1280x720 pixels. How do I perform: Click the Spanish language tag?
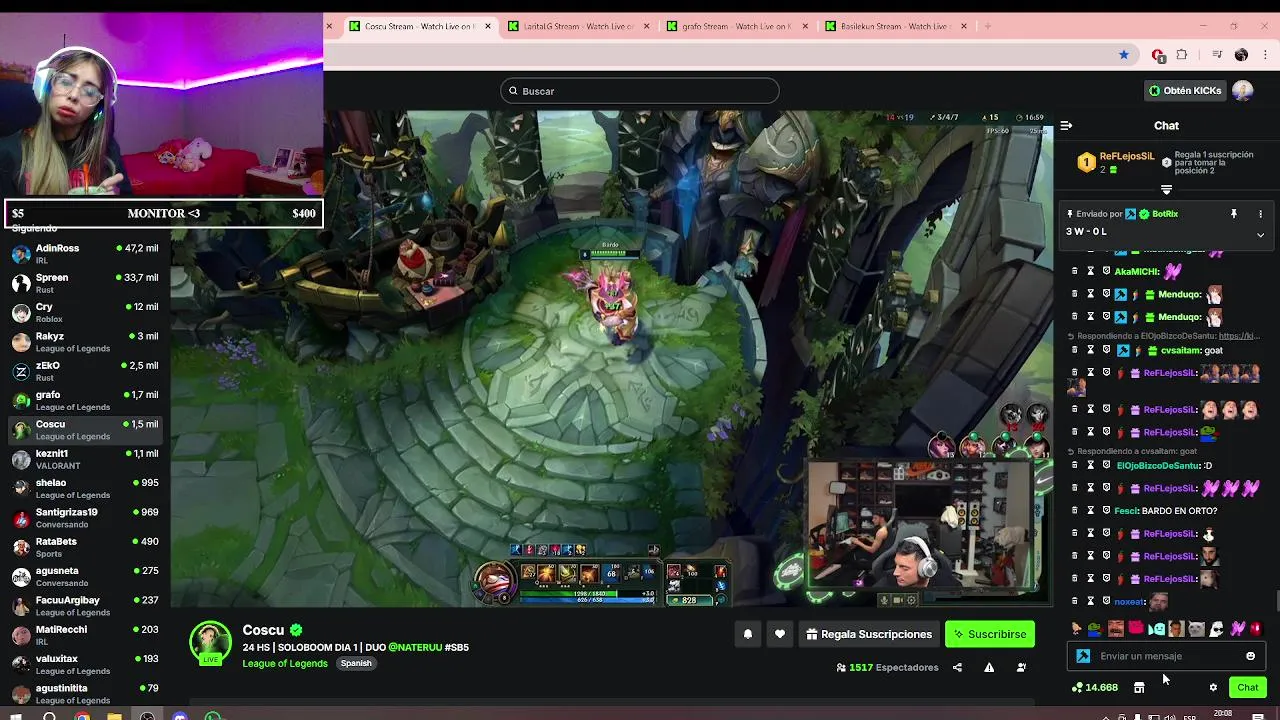[x=356, y=663]
